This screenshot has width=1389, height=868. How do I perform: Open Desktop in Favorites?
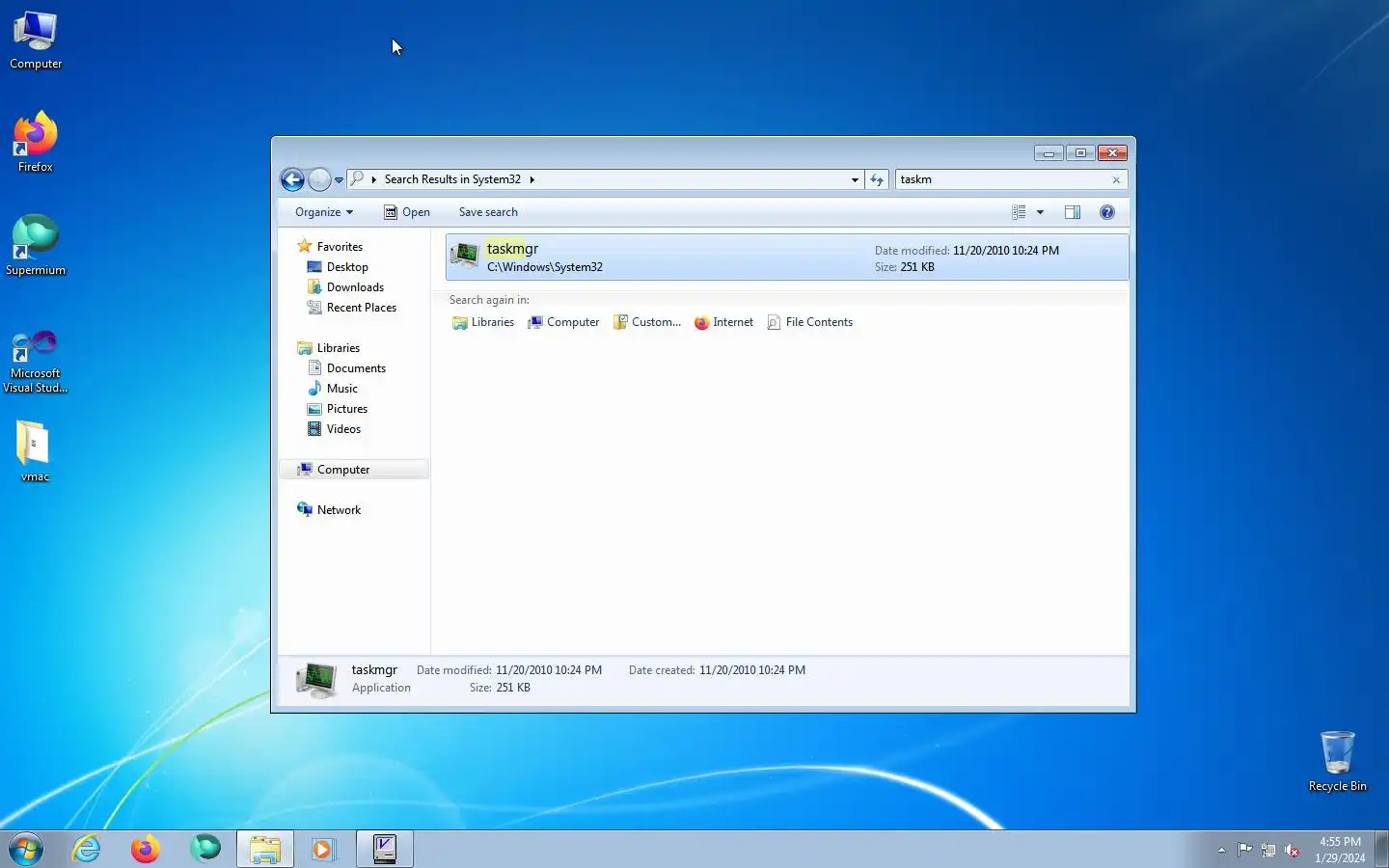338,267
